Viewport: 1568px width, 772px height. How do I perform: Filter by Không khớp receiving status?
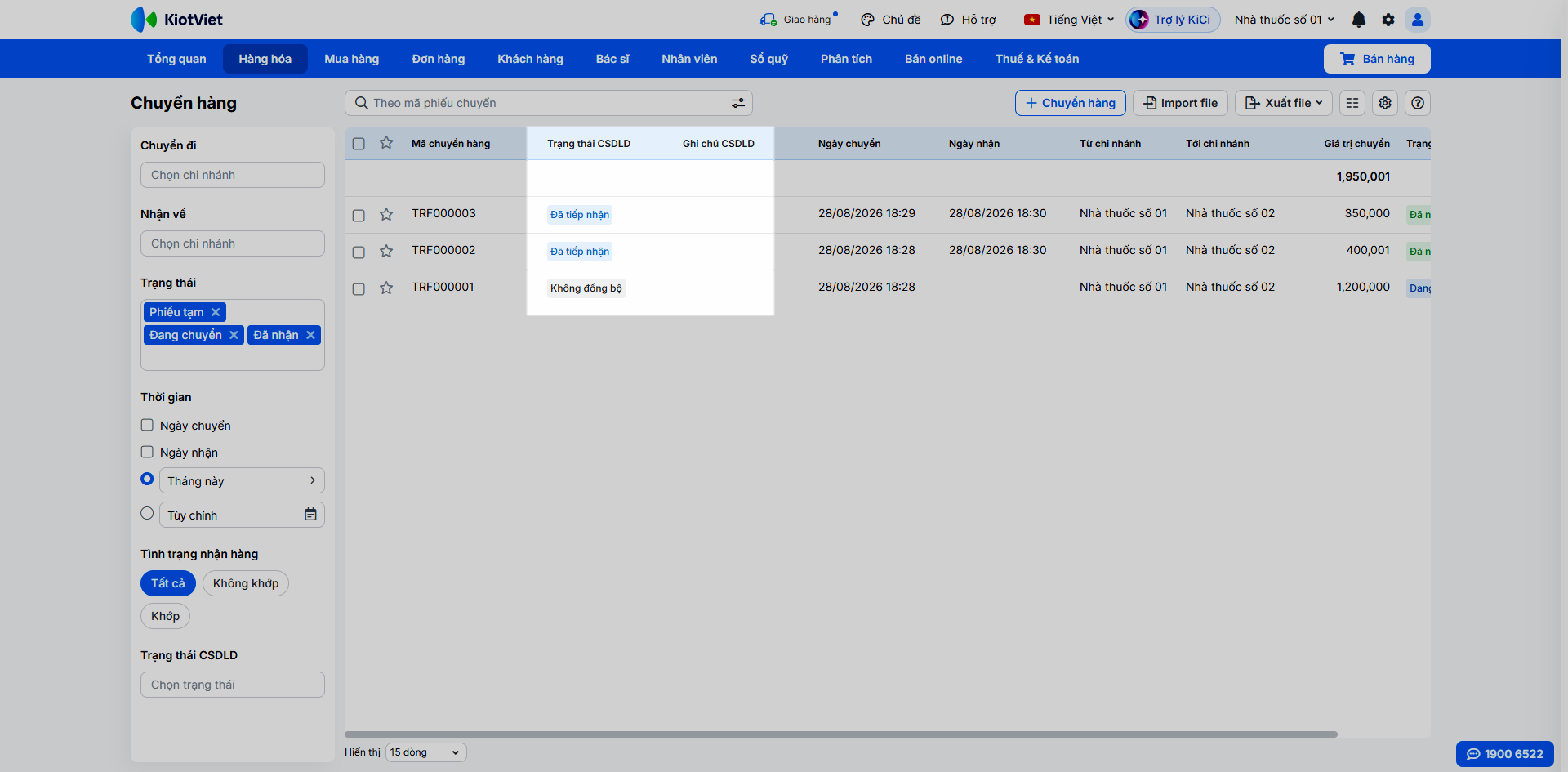(x=246, y=583)
